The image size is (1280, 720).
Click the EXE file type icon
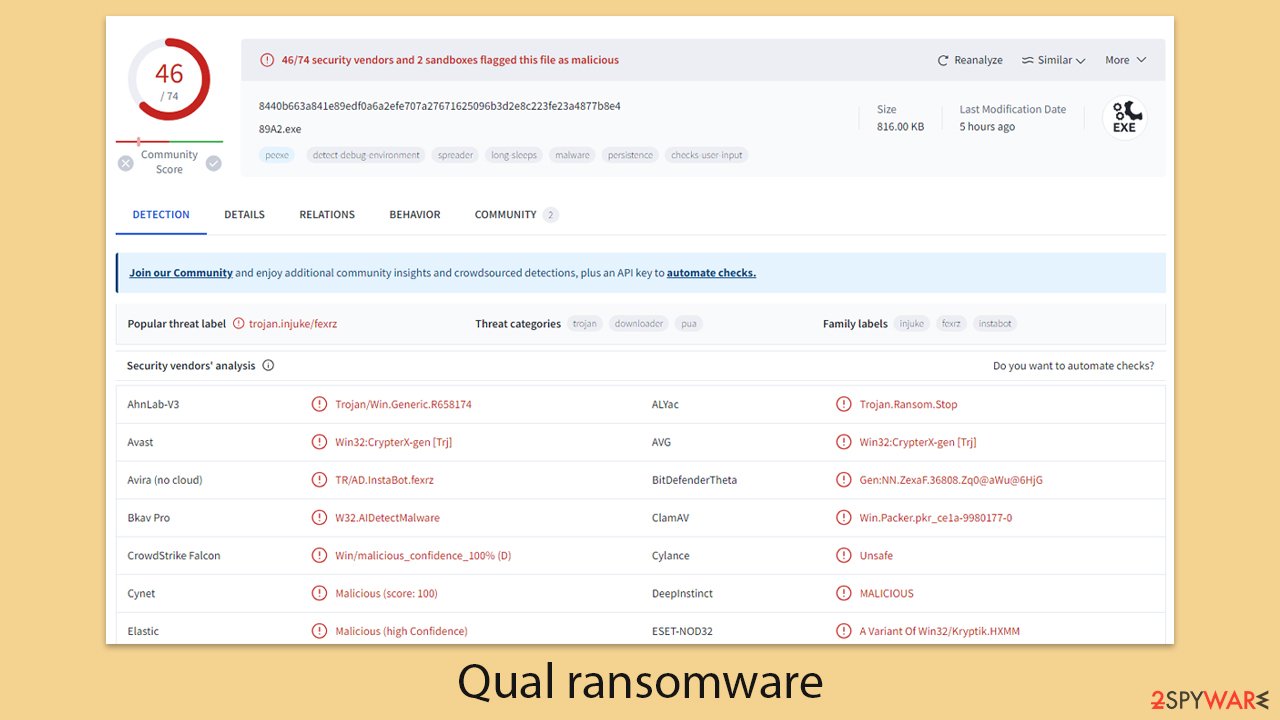coord(1124,117)
